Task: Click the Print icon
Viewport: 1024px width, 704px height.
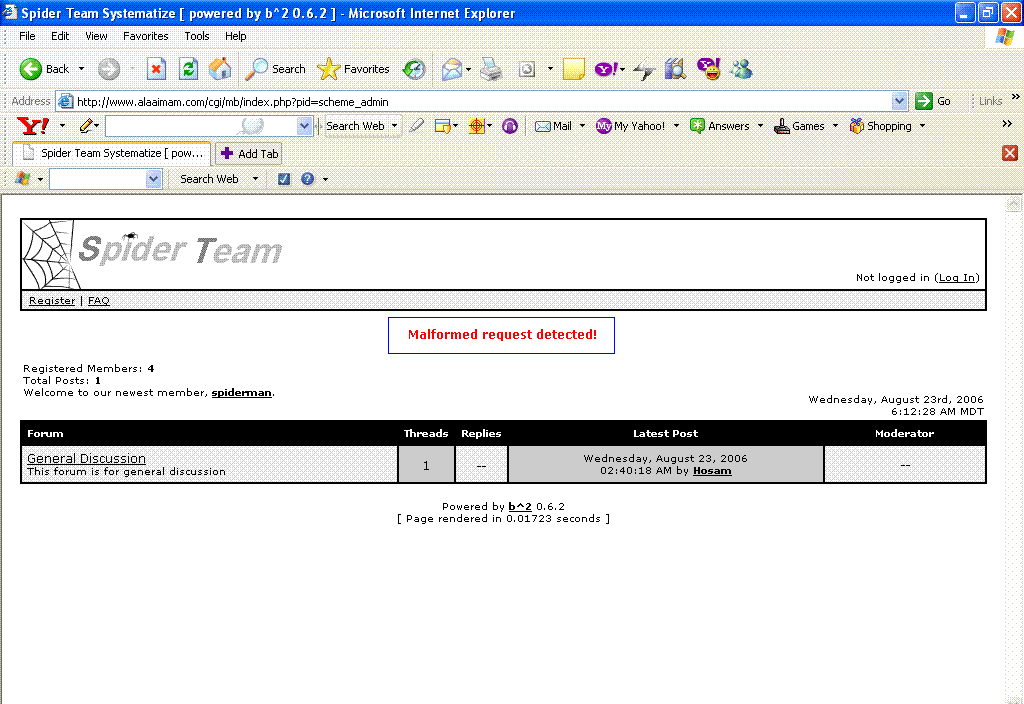Action: (491, 69)
